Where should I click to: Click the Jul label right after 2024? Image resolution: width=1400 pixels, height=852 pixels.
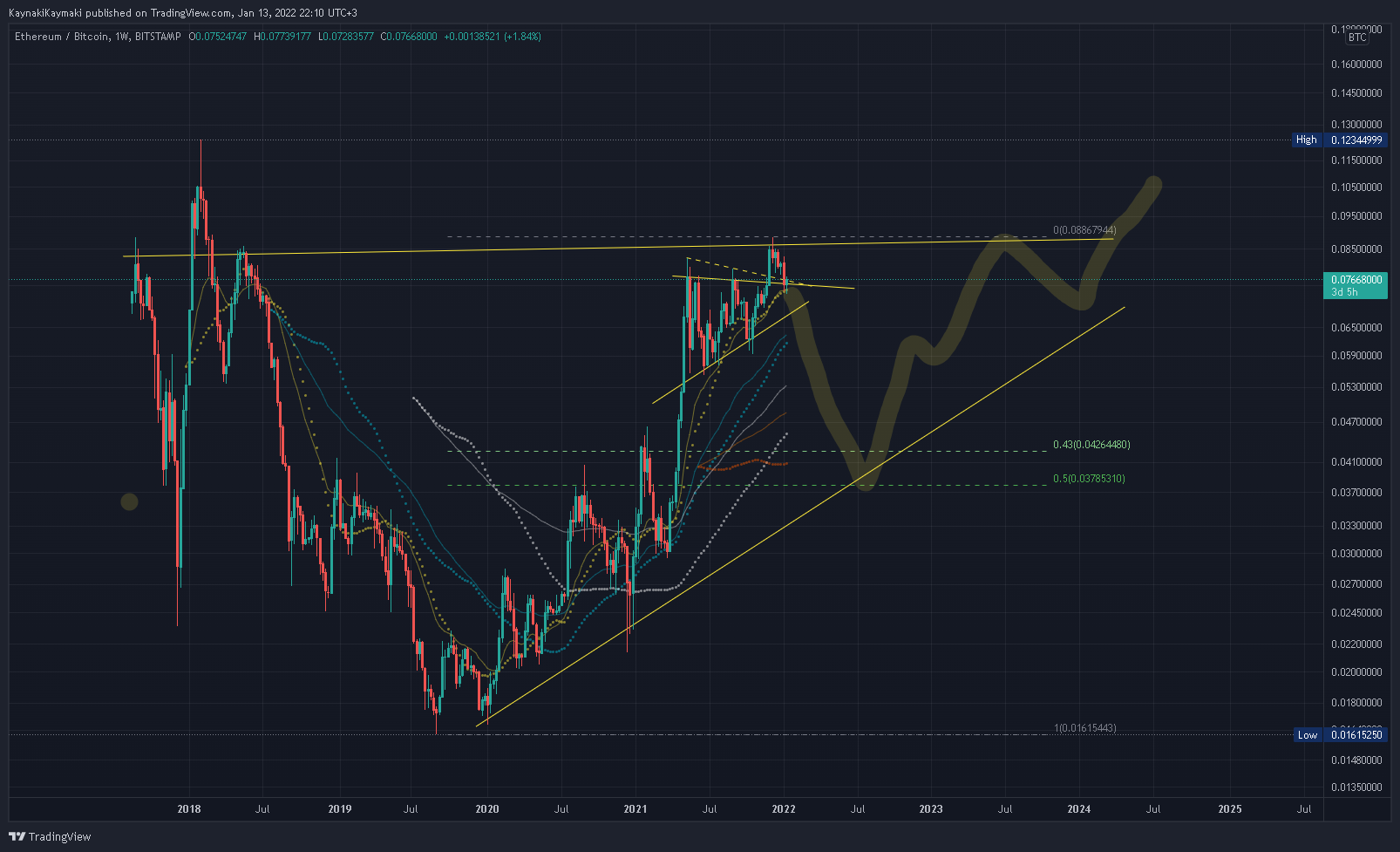point(1153,809)
